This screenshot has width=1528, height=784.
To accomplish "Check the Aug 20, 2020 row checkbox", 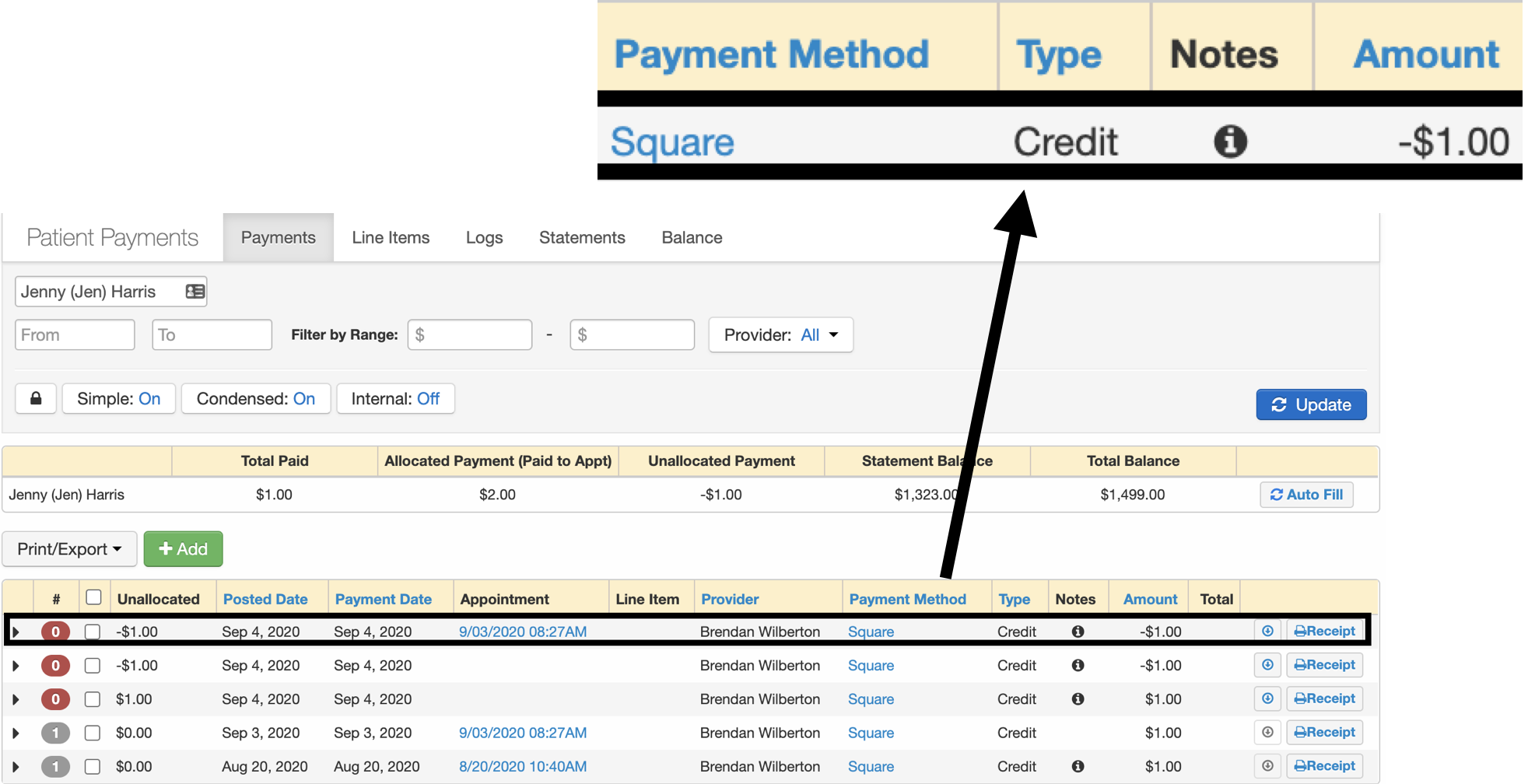I will [x=93, y=766].
